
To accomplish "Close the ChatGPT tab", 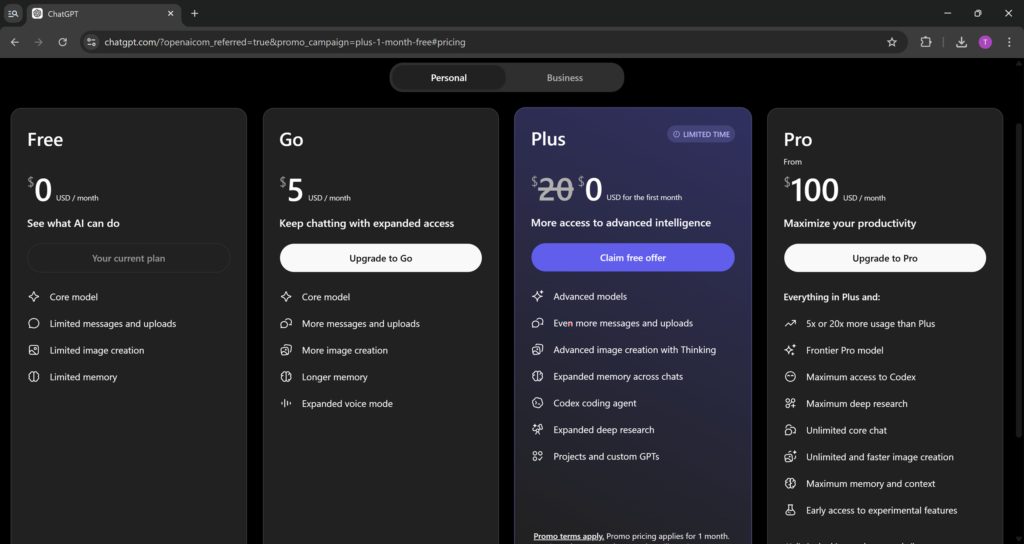I will (170, 13).
